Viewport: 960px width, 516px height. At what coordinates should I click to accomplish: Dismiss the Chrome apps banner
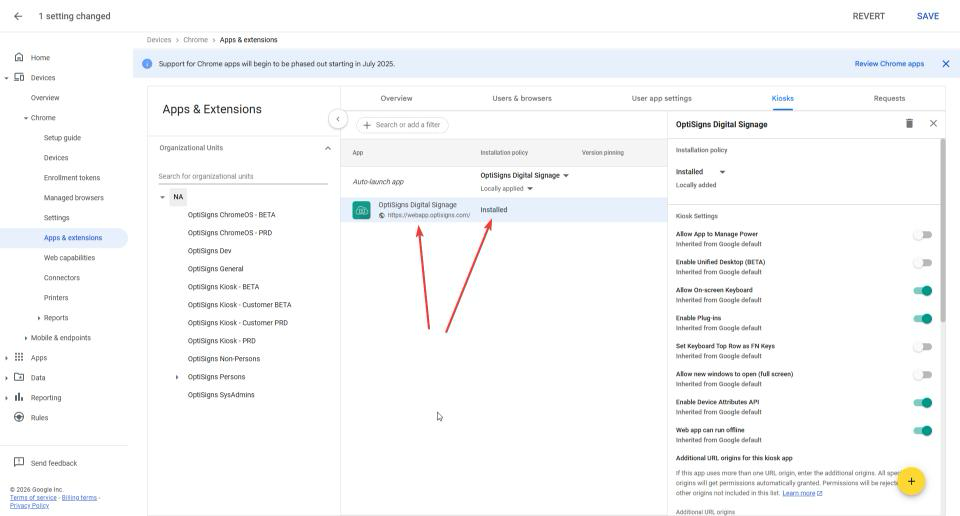tap(945, 64)
